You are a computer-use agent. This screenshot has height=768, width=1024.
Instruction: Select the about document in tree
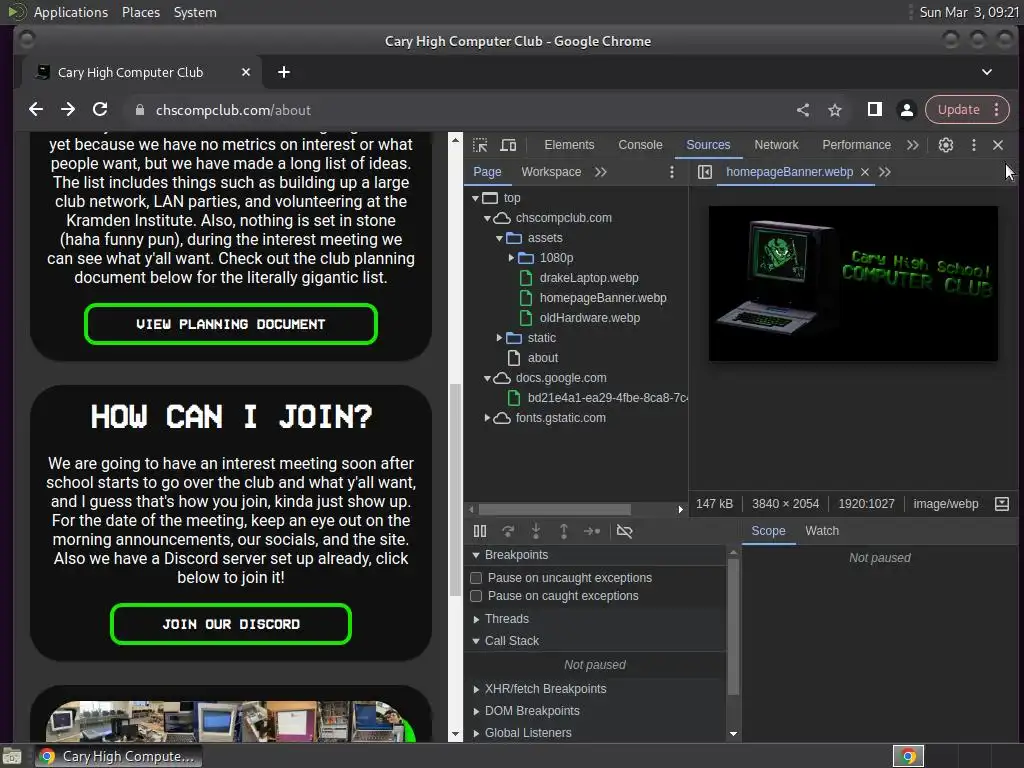(x=542, y=358)
